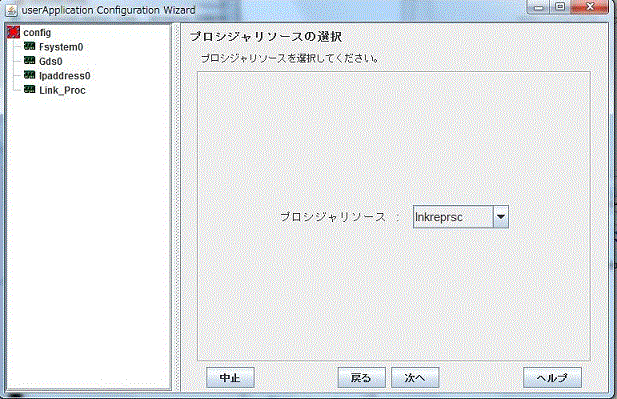Image resolution: width=617 pixels, height=399 pixels.
Task: Select Link_Proc in the tree
Action: (62, 90)
